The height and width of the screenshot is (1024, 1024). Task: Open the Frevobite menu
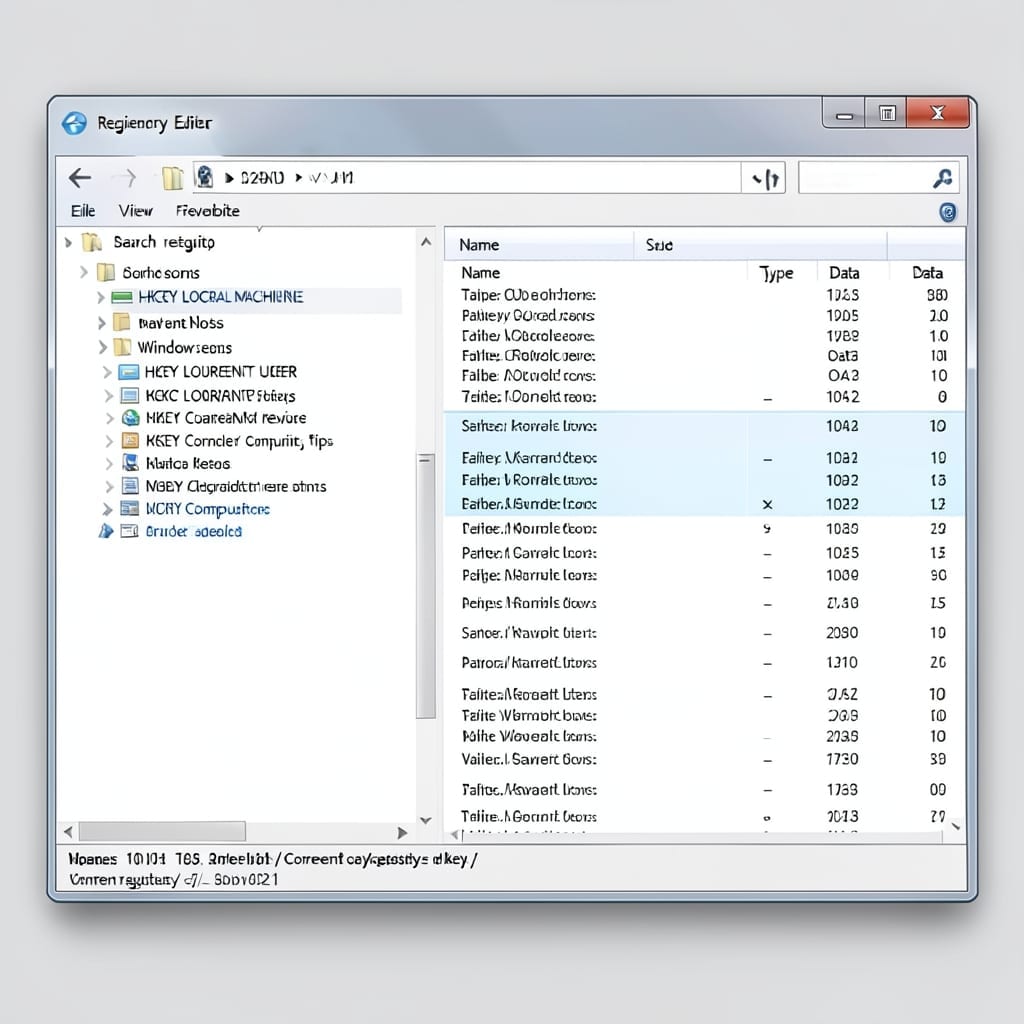tap(208, 211)
